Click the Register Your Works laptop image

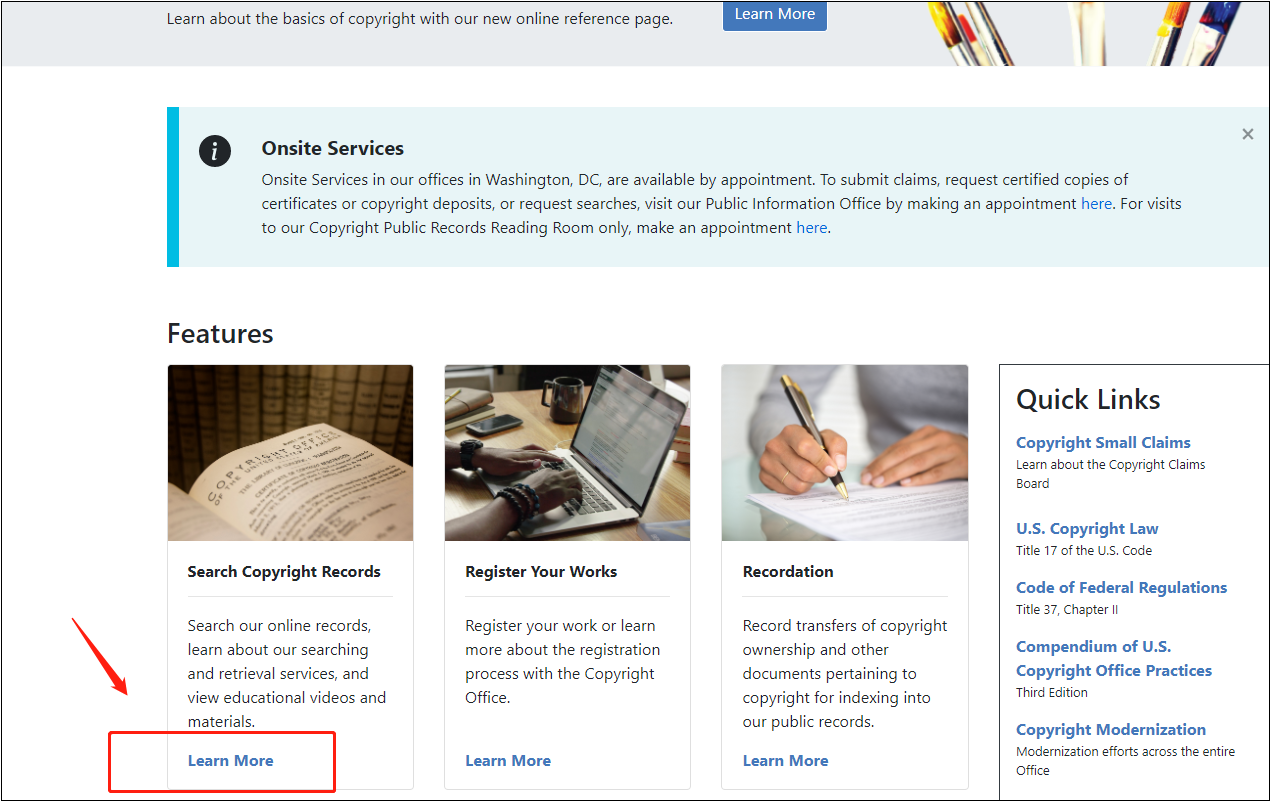(x=567, y=453)
